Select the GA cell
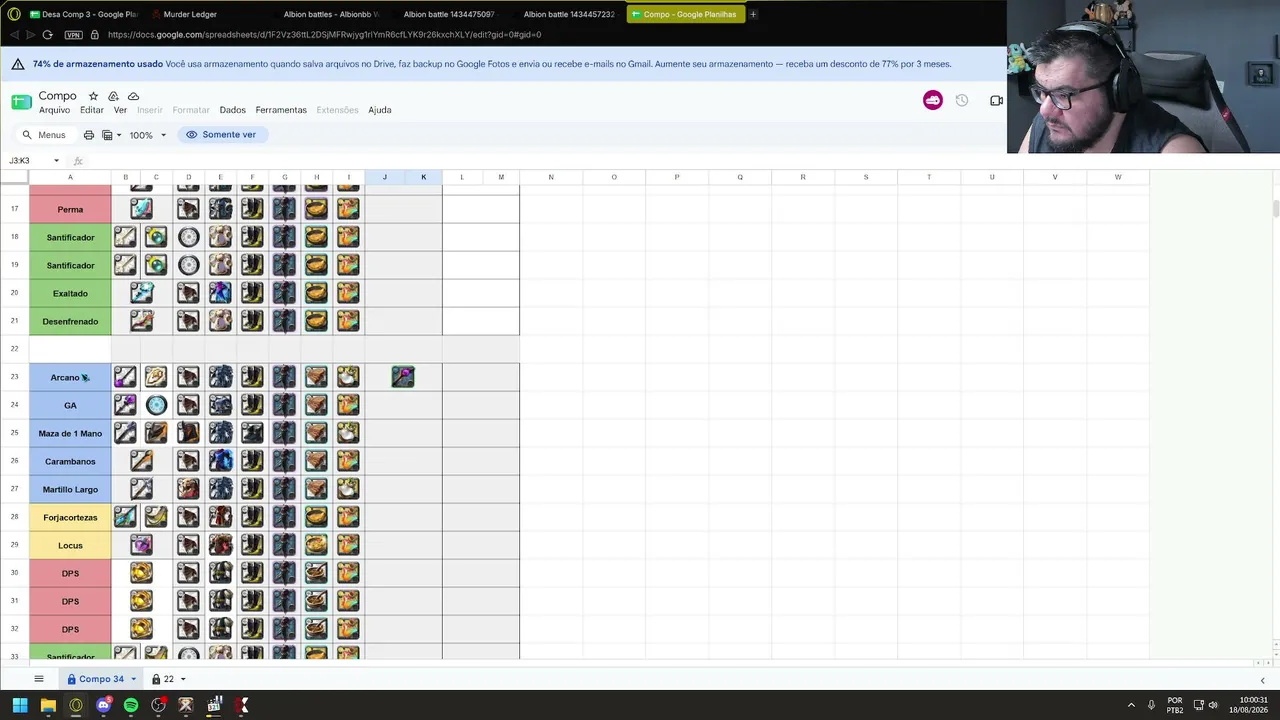 (70, 405)
